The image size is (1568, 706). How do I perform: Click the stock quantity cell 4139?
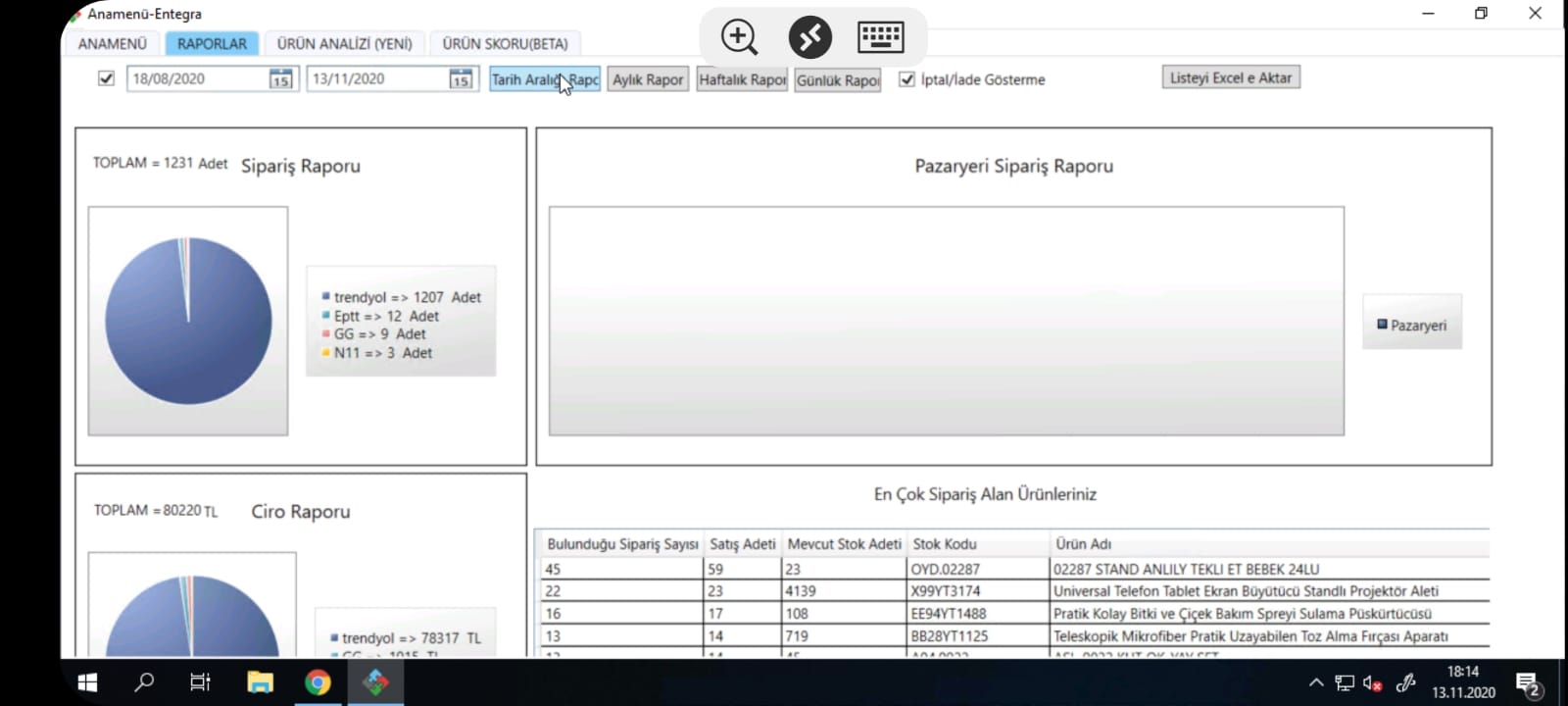pyautogui.click(x=844, y=591)
